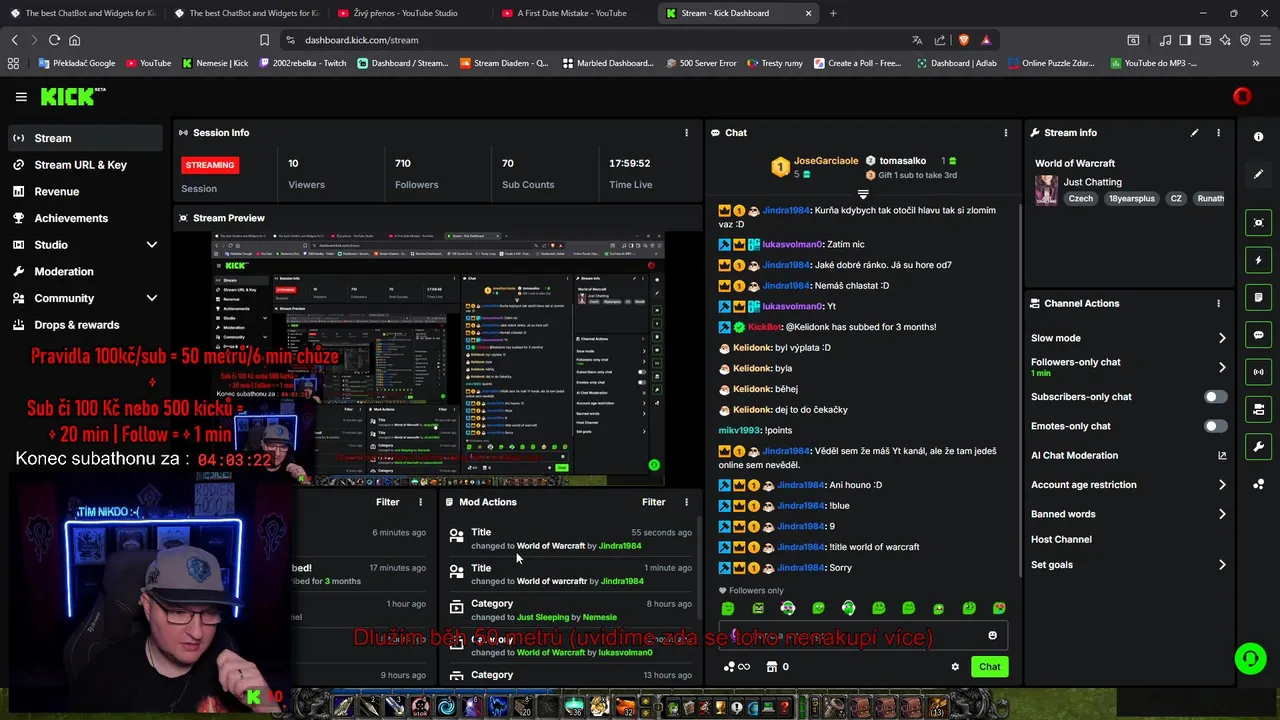Click the green Chat send button
1280x720 pixels.
click(x=989, y=667)
